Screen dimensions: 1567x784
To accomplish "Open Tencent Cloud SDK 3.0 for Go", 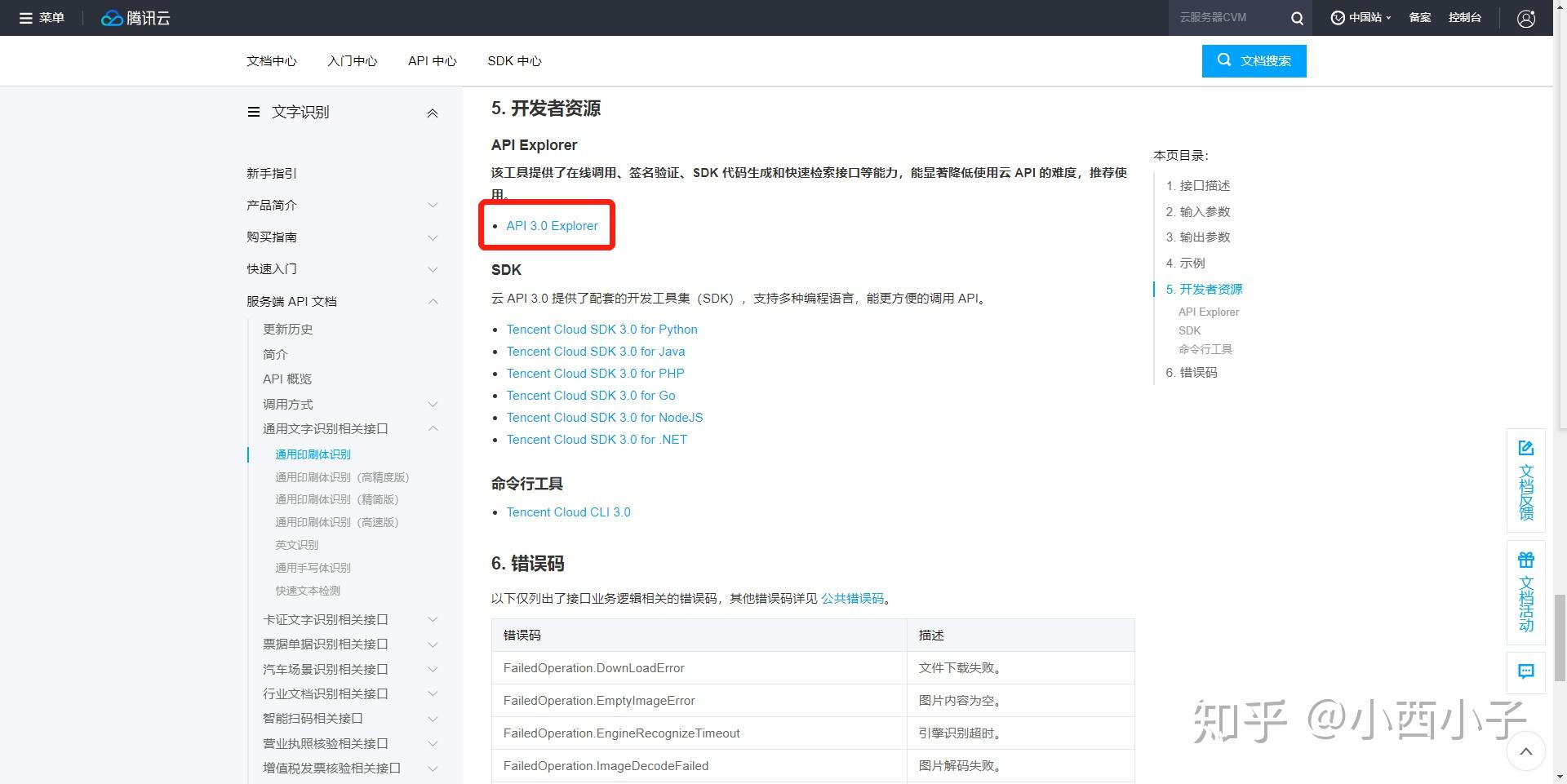I will coord(591,396).
